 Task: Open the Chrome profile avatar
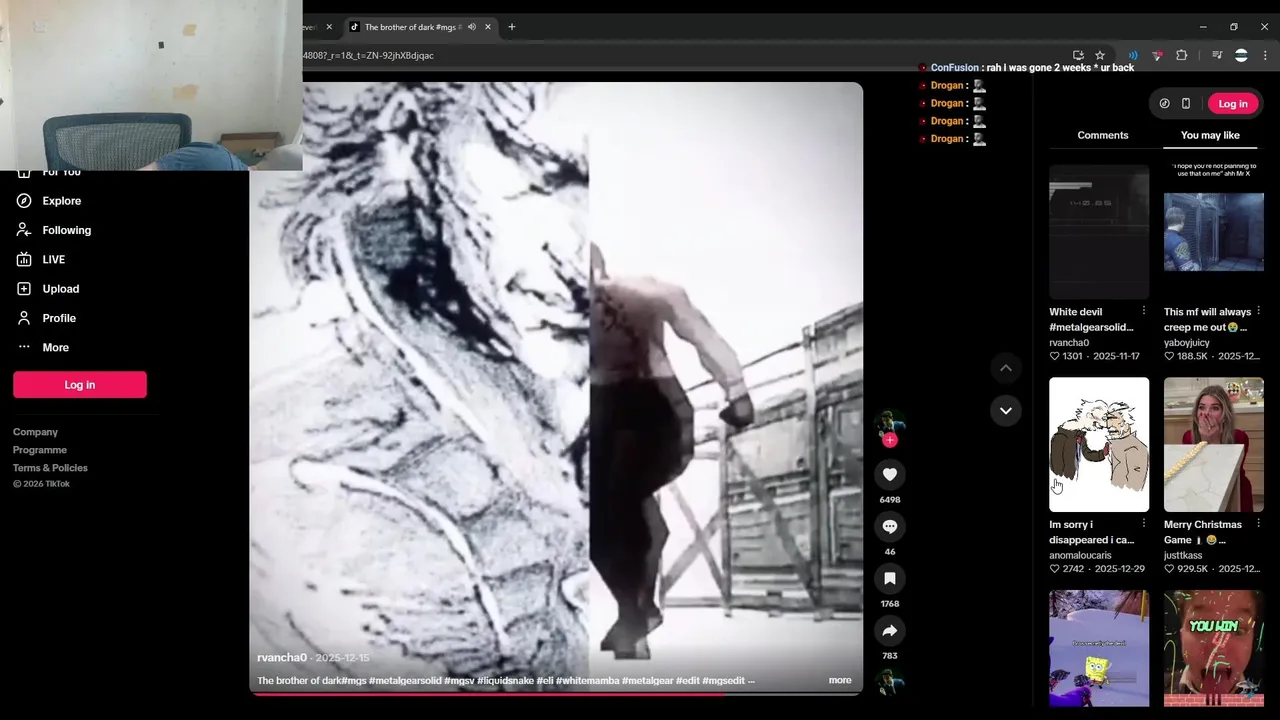coord(1241,56)
